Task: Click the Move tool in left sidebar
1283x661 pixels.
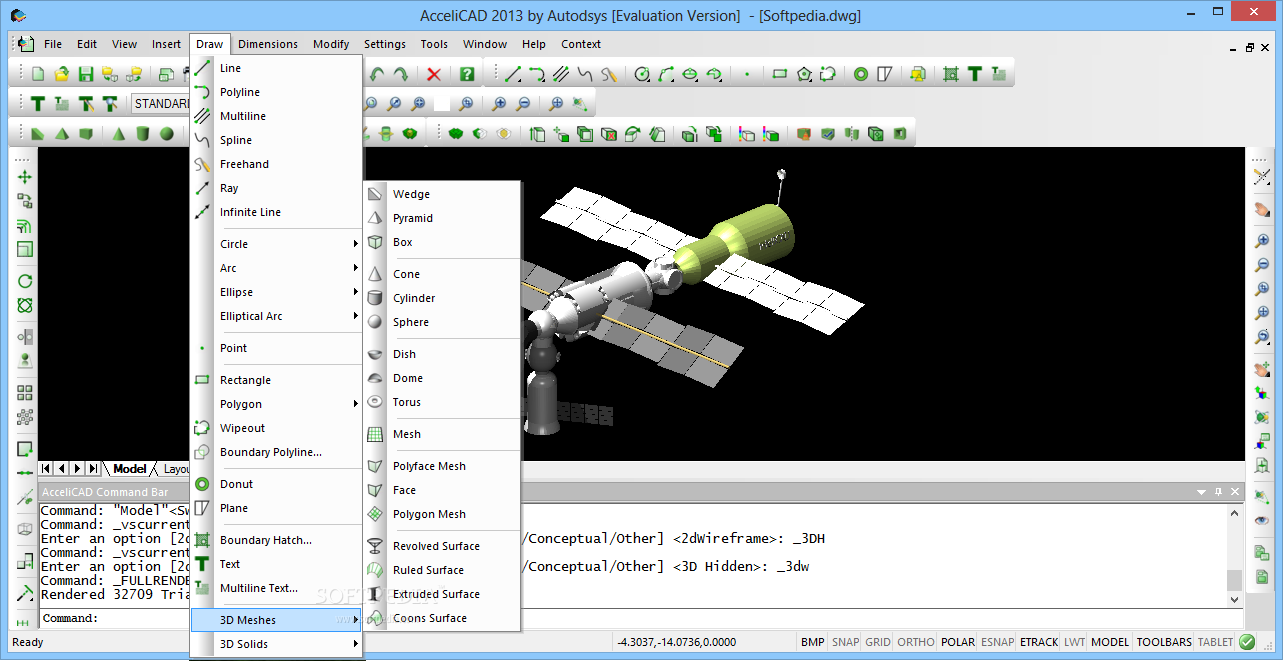Action: (25, 177)
